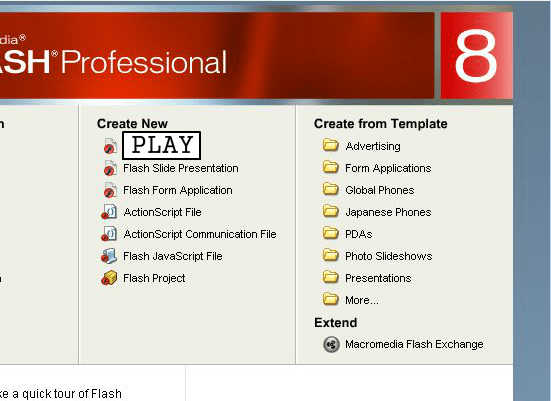Open Flash Slide Presentation link
The height and width of the screenshot is (401, 551).
pyautogui.click(x=181, y=168)
